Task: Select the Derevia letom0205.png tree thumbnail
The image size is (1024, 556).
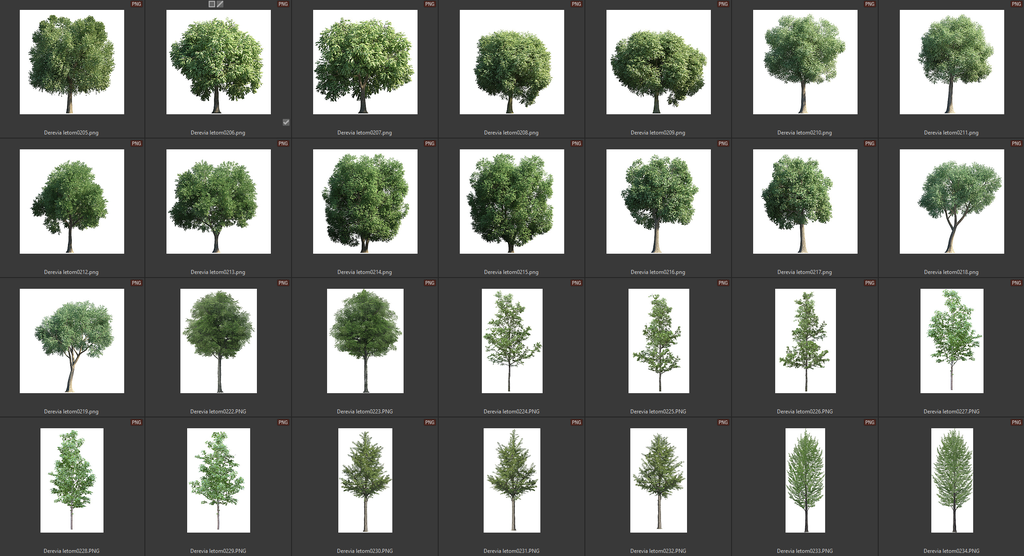Action: tap(72, 62)
